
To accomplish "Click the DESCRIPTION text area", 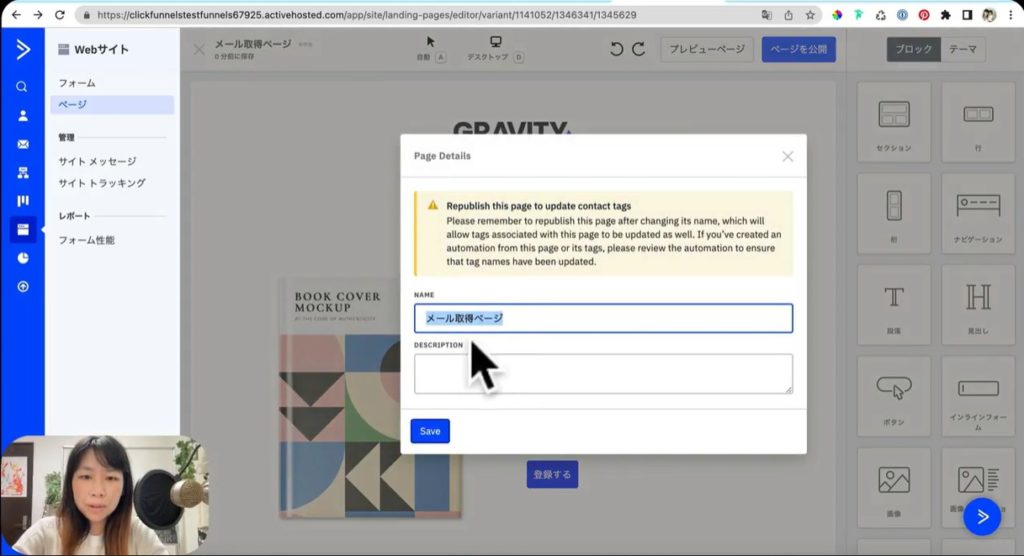I will [603, 373].
